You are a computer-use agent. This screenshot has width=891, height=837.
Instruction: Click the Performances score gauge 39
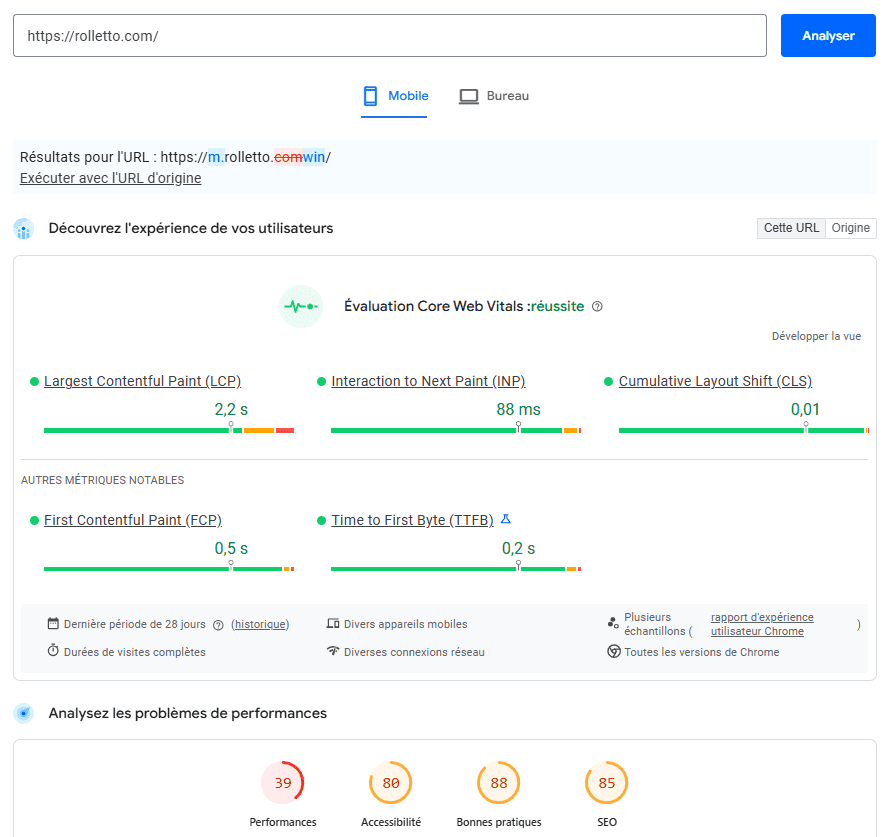pyautogui.click(x=283, y=783)
